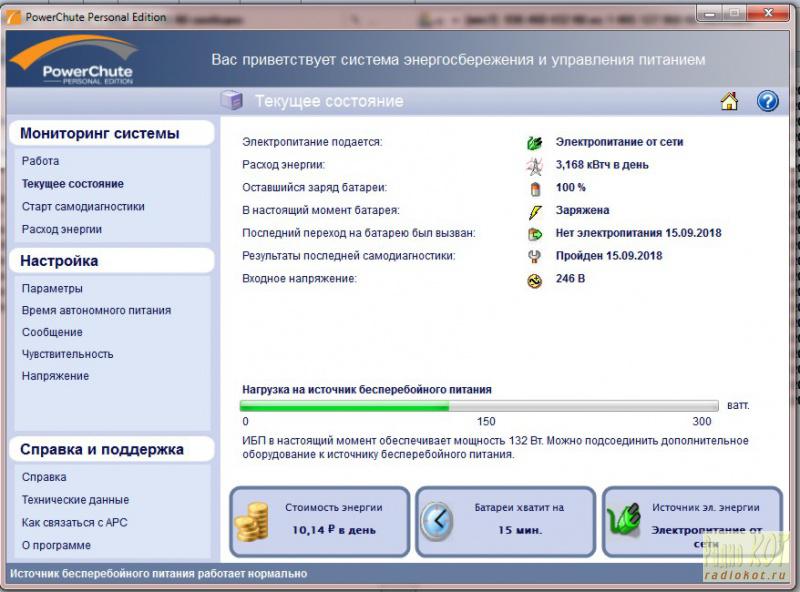Click the Батареи хватит на 15 мин. card
Viewport: 800px width, 592px height.
tap(506, 522)
